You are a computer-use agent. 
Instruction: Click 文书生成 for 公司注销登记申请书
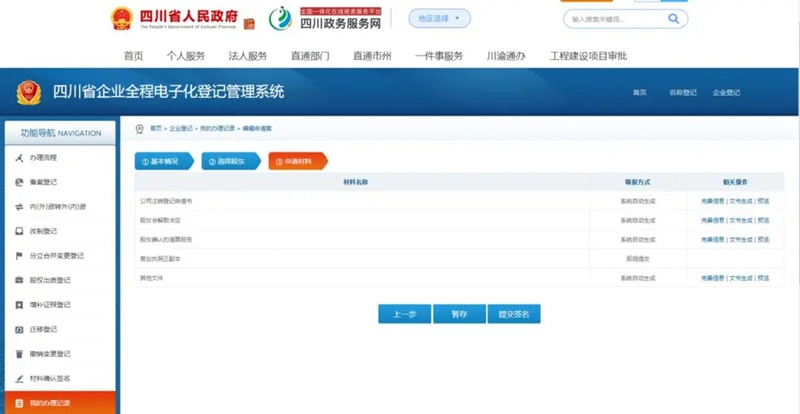coord(741,201)
